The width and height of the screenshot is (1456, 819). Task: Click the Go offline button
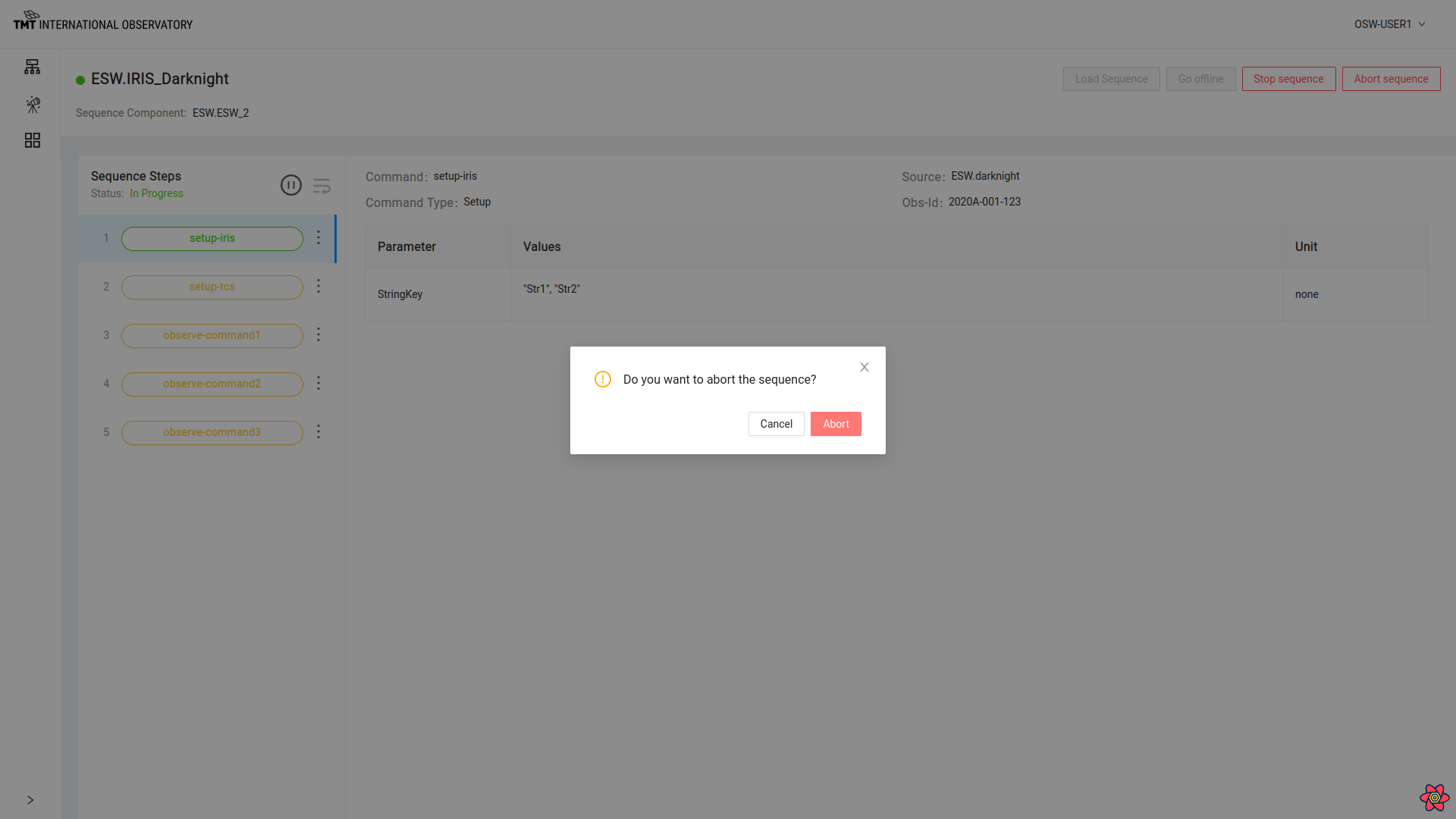1201,79
